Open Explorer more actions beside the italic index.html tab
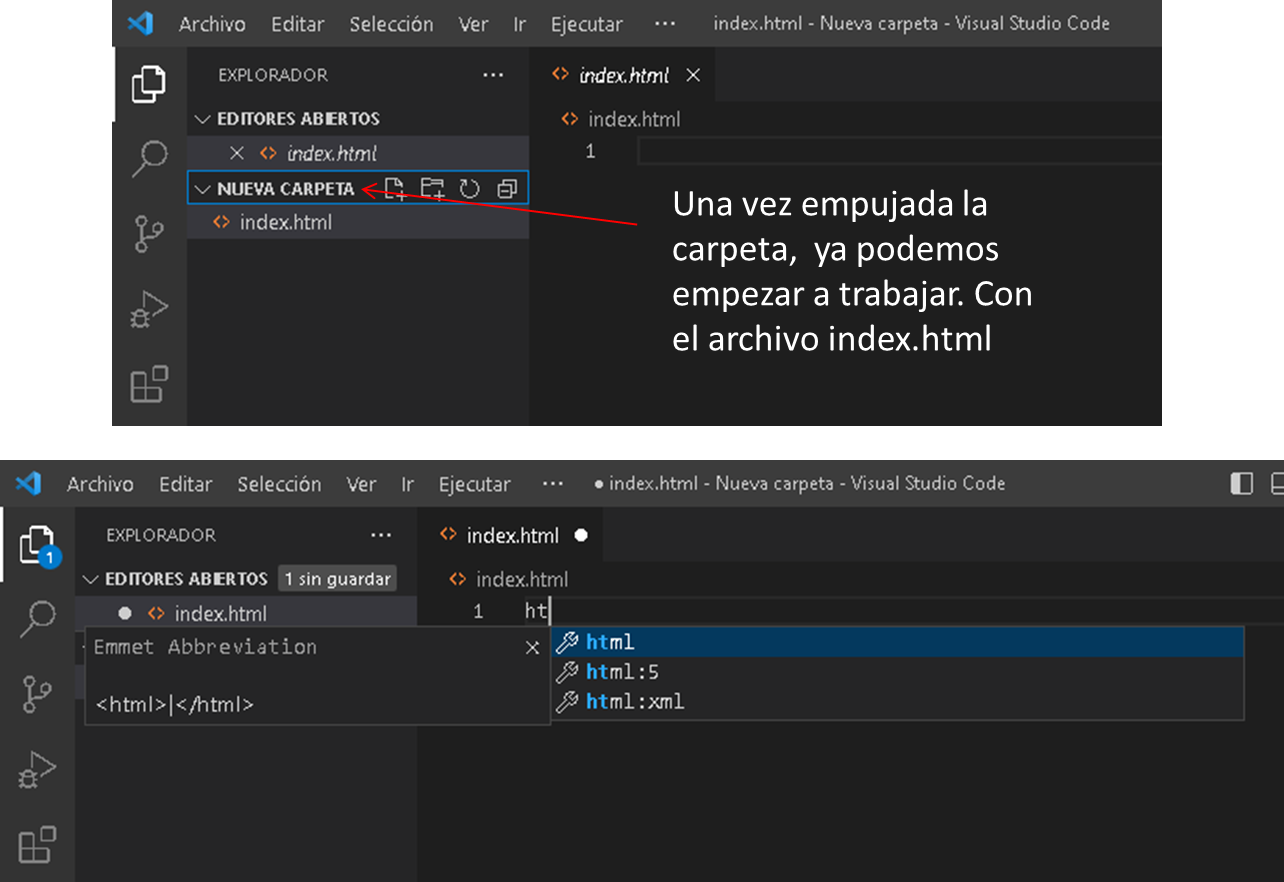This screenshot has height=882, width=1284. [493, 75]
